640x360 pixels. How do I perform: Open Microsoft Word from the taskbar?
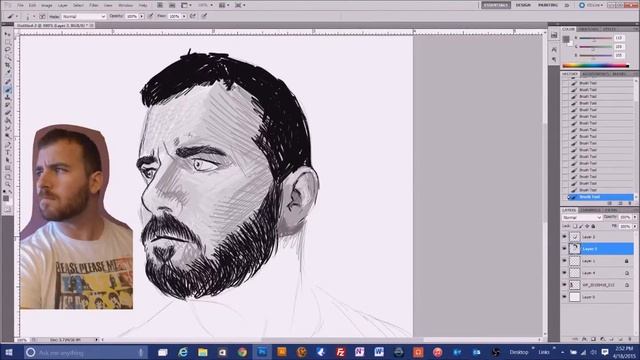point(379,352)
